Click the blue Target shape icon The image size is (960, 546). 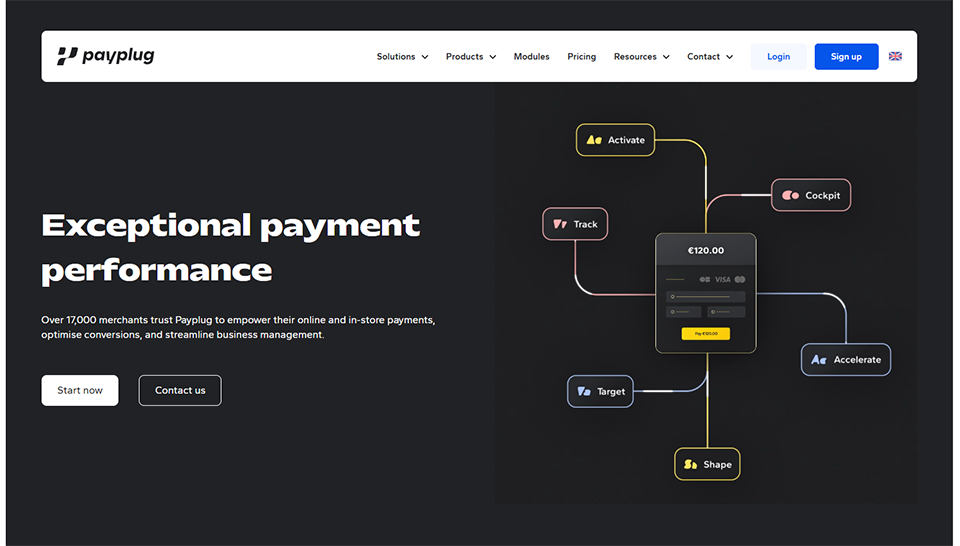[x=583, y=391]
